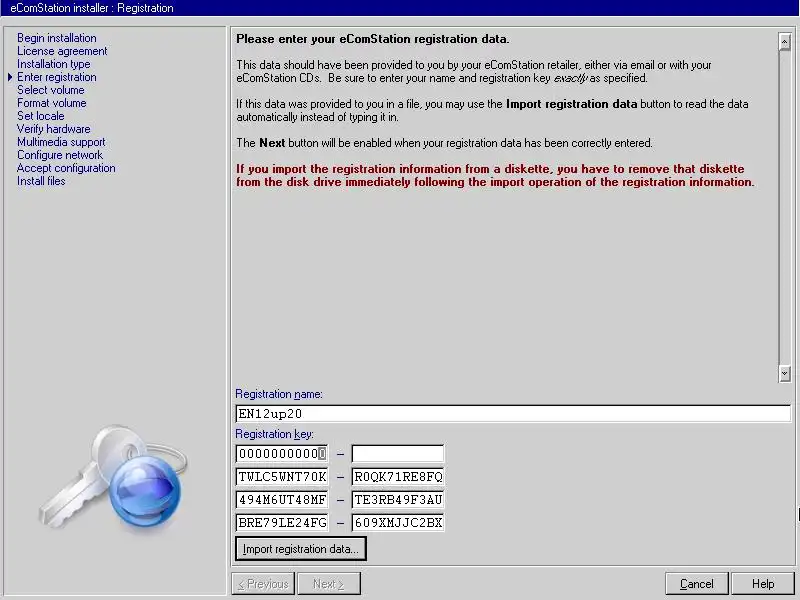Click the empty registration key field
Screen dimensions: 800x600
click(397, 454)
